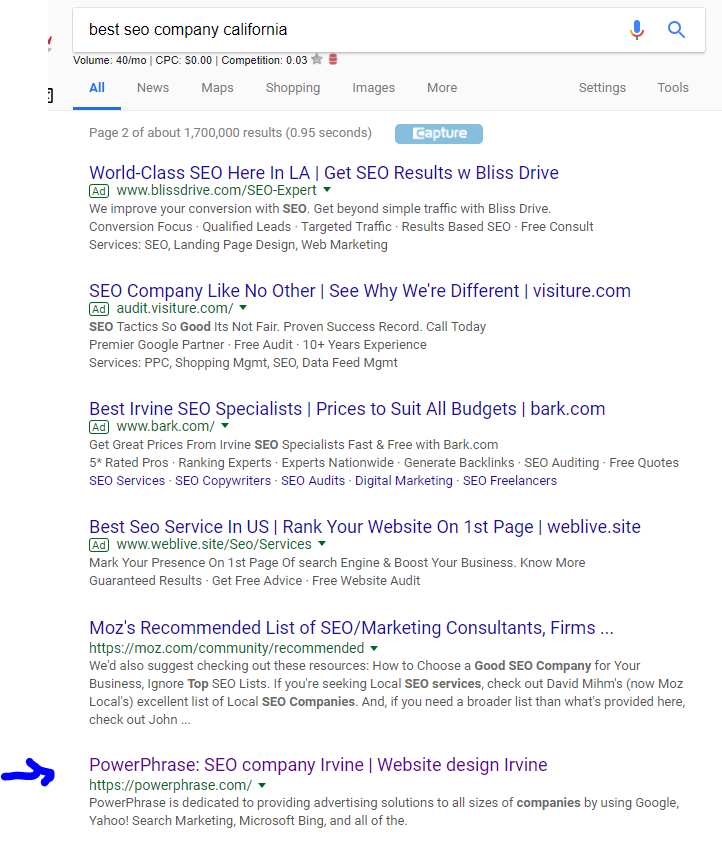Switch to the Maps tab

tap(217, 88)
